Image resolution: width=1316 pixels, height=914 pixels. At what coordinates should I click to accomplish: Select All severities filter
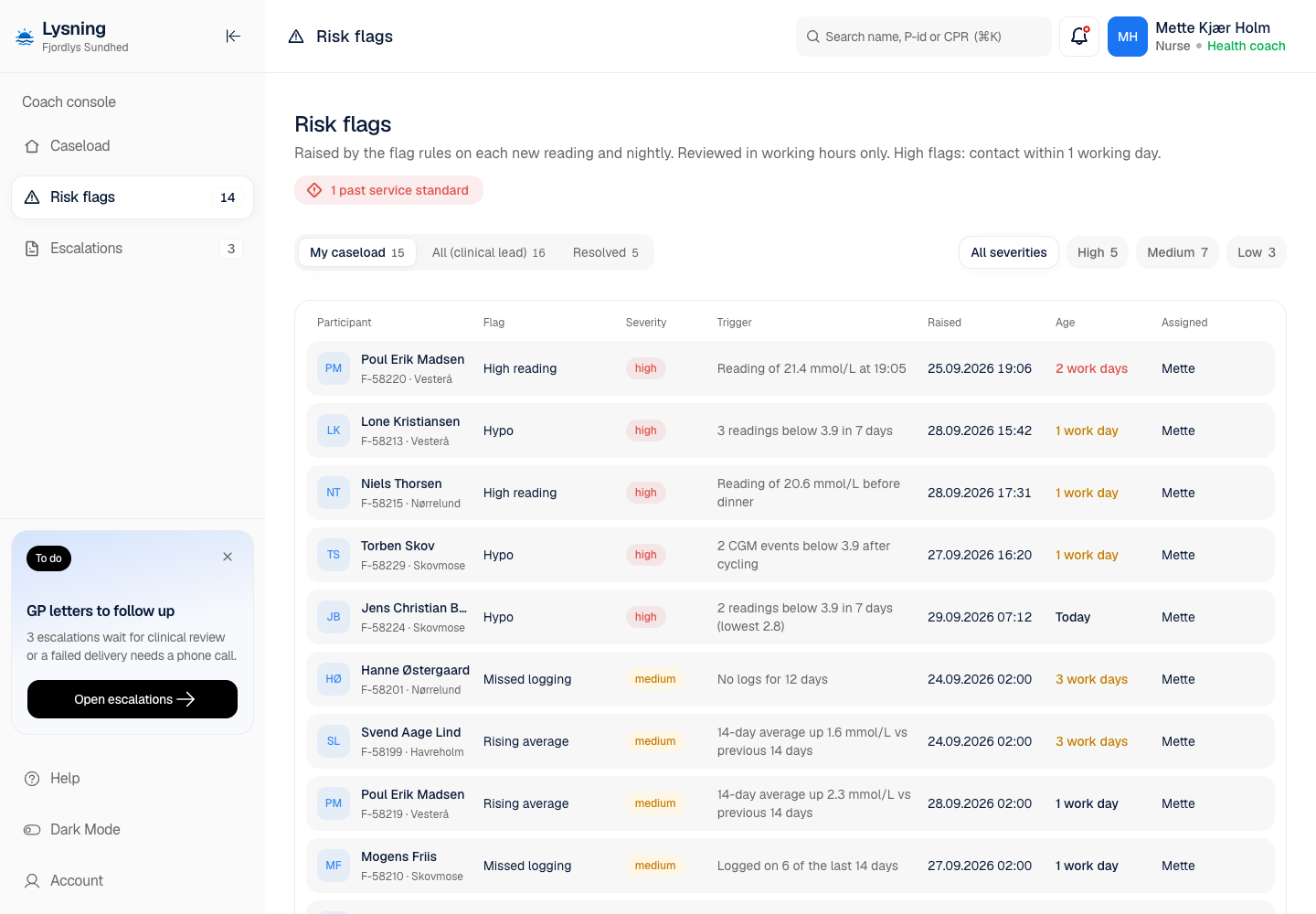point(1009,252)
